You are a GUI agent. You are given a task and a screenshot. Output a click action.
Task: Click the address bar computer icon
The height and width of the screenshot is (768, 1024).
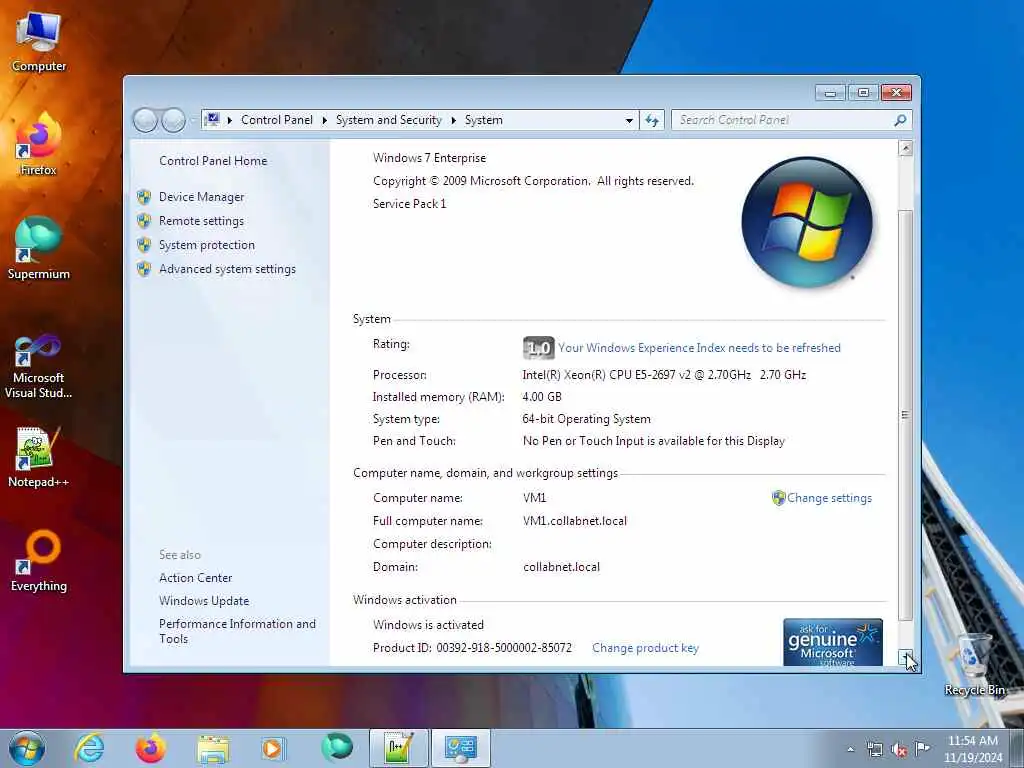tap(212, 120)
